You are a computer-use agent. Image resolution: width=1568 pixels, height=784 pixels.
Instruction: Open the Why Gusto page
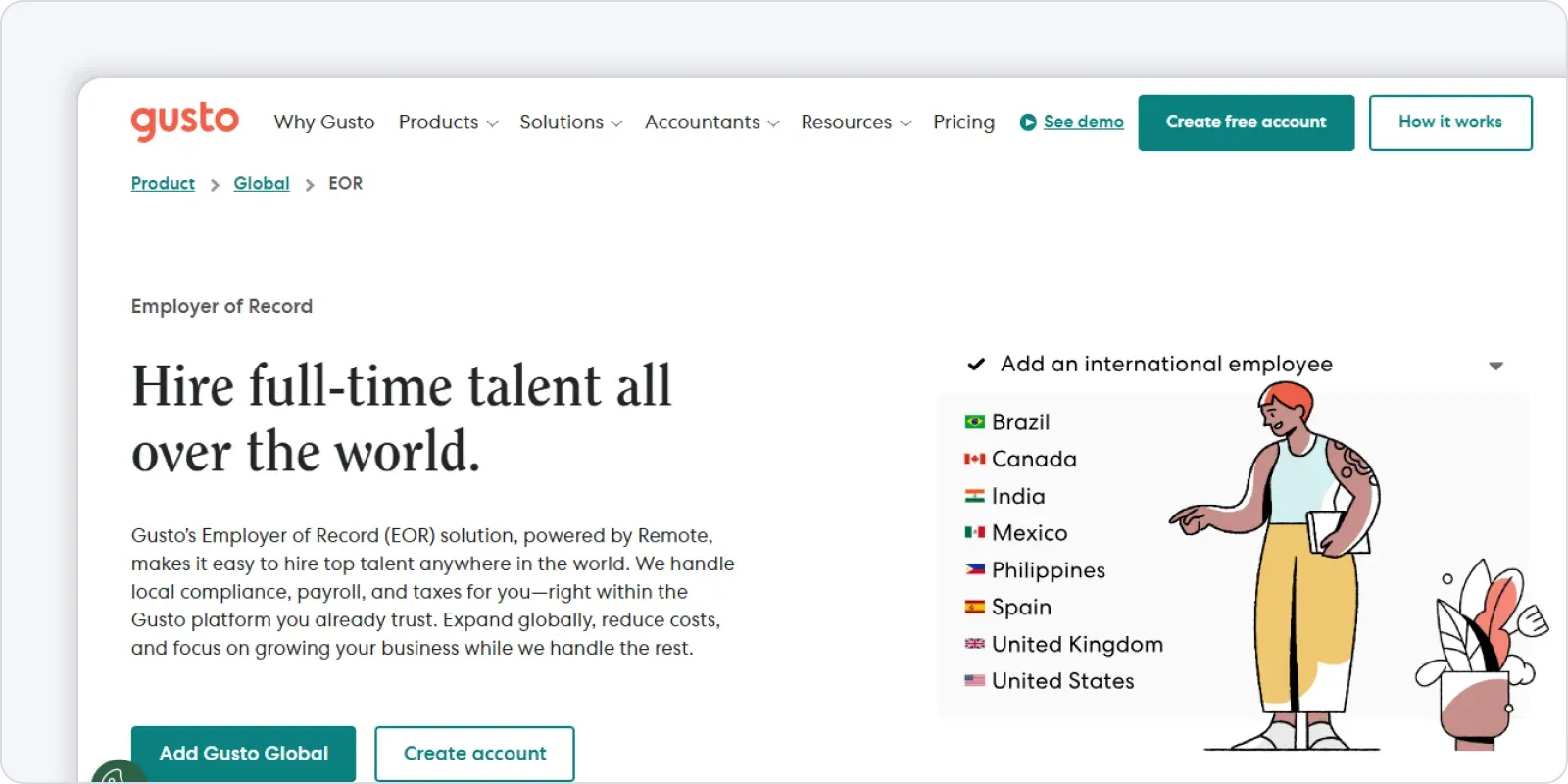324,122
